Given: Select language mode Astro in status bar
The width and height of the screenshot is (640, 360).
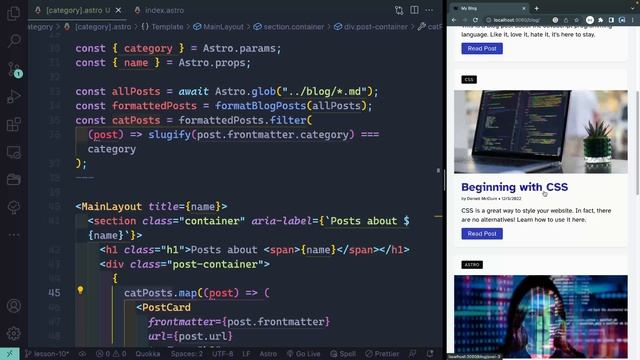Looking at the screenshot, I should 268,353.
